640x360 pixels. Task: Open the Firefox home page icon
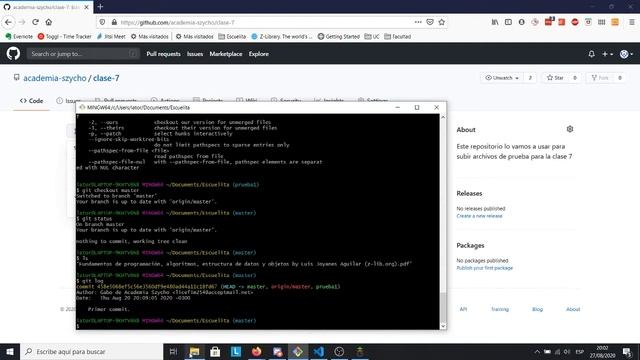(x=49, y=22)
